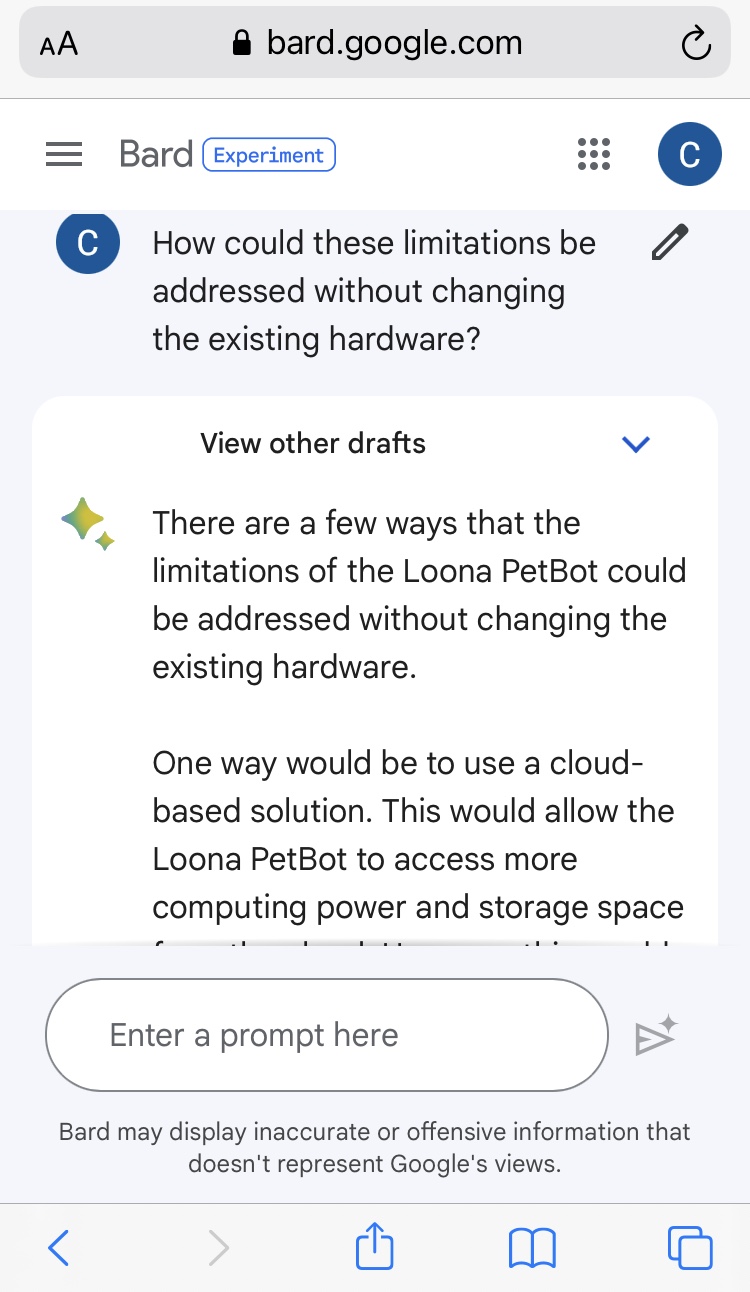Open the account profile avatar
Image resolution: width=750 pixels, height=1292 pixels.
689,154
